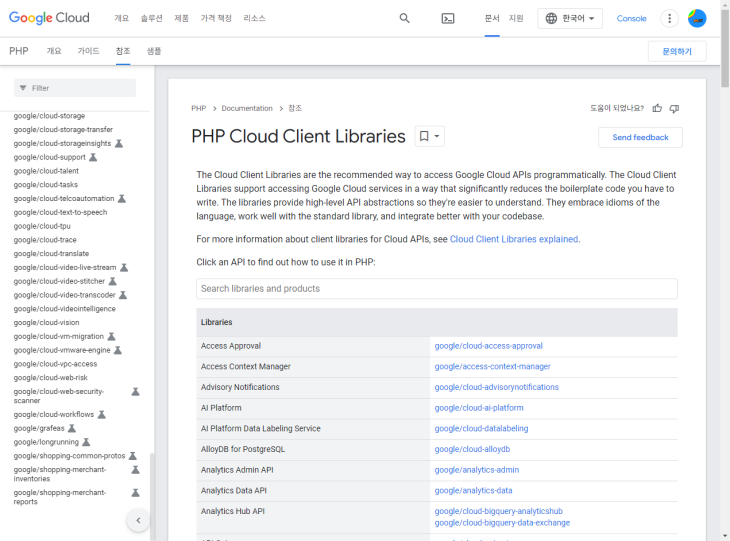Click the thumbs up helpful icon

pyautogui.click(x=657, y=108)
